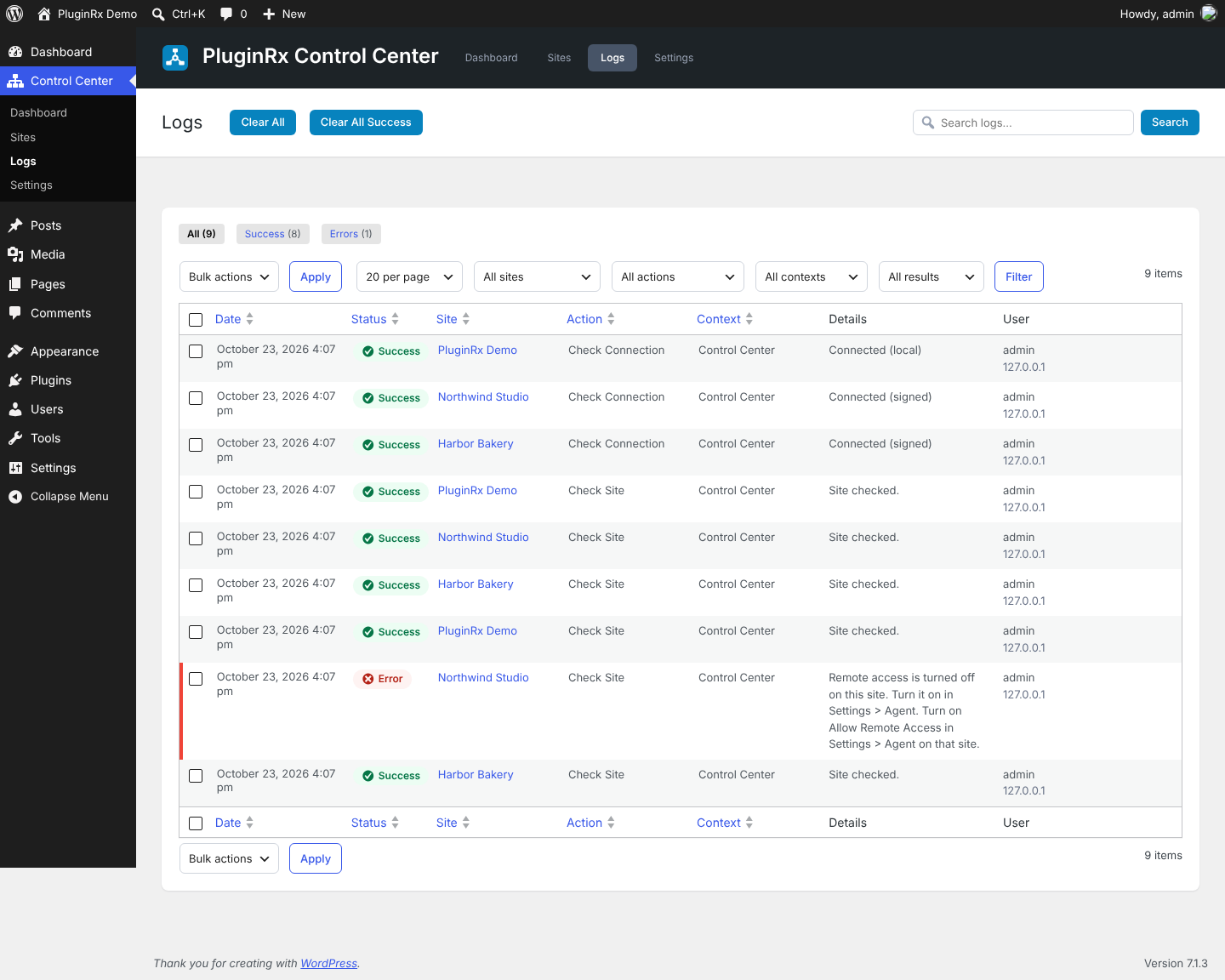This screenshot has width=1225, height=980.
Task: Click the plus icon next to New
Action: click(x=269, y=14)
